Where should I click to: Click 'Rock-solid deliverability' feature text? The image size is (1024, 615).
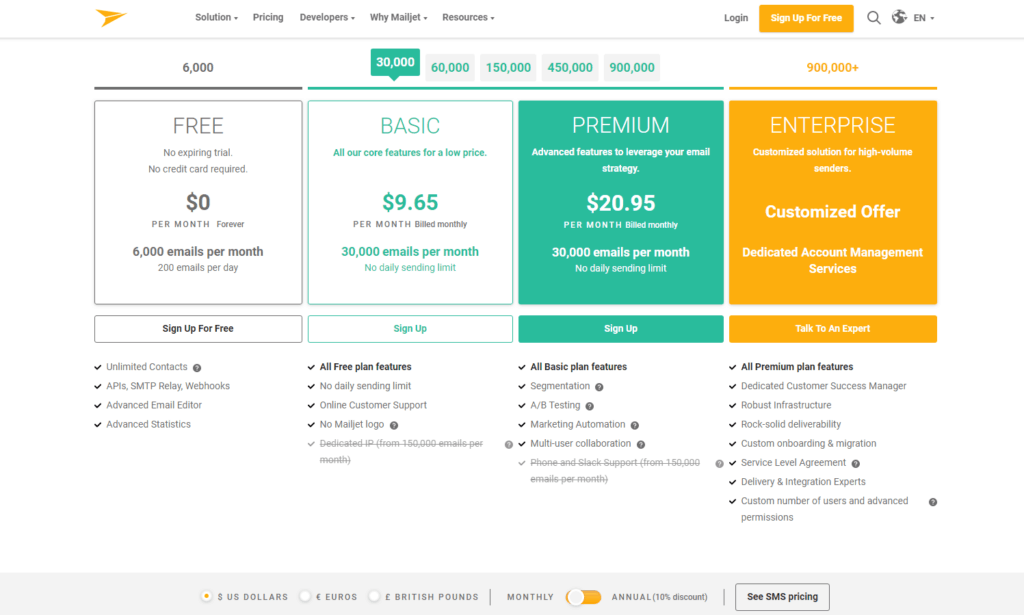790,424
